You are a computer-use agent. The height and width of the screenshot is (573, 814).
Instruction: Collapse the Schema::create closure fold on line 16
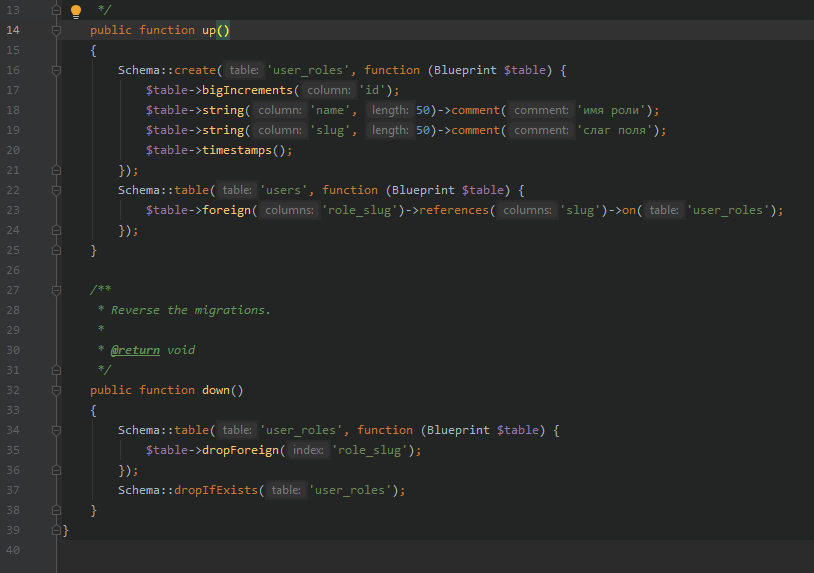coord(57,71)
